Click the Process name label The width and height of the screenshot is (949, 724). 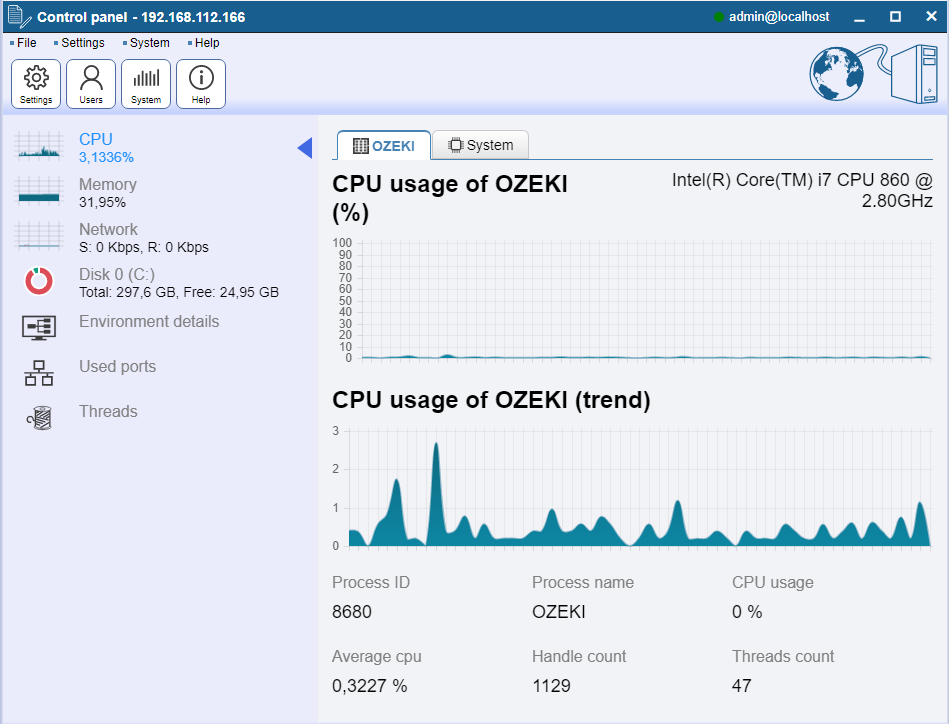(583, 582)
